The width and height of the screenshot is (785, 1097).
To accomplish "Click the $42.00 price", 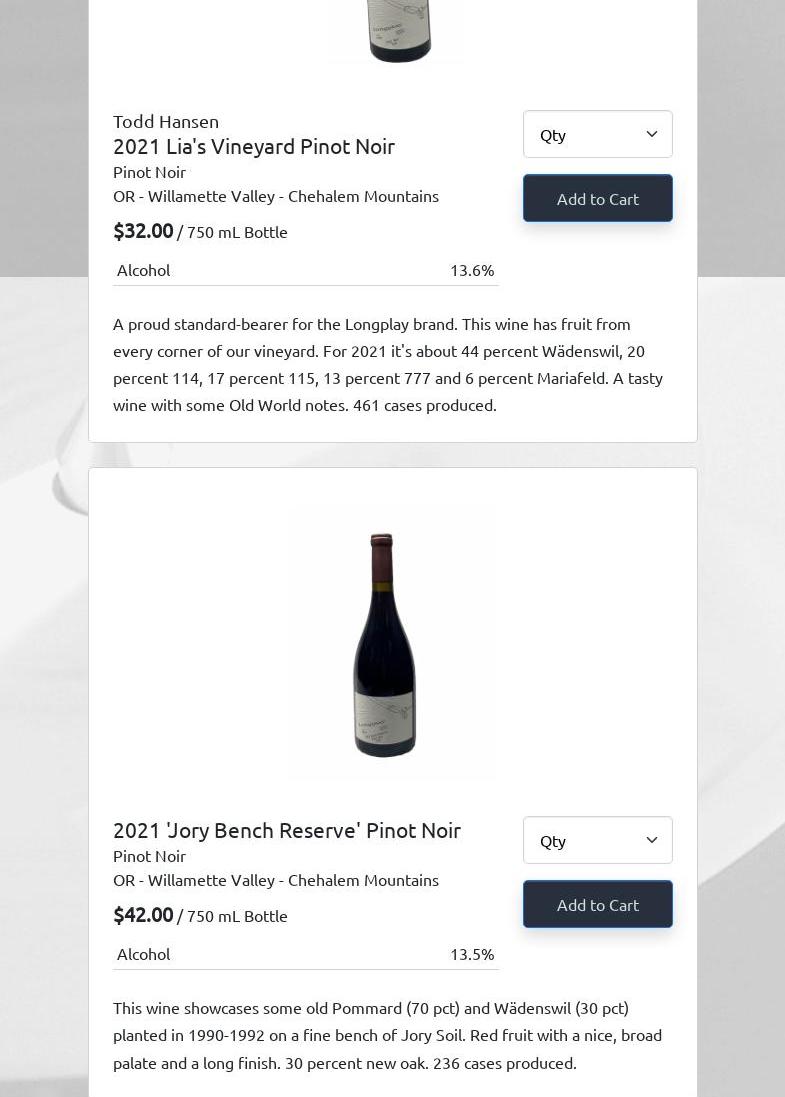I will pyautogui.click(x=143, y=915).
